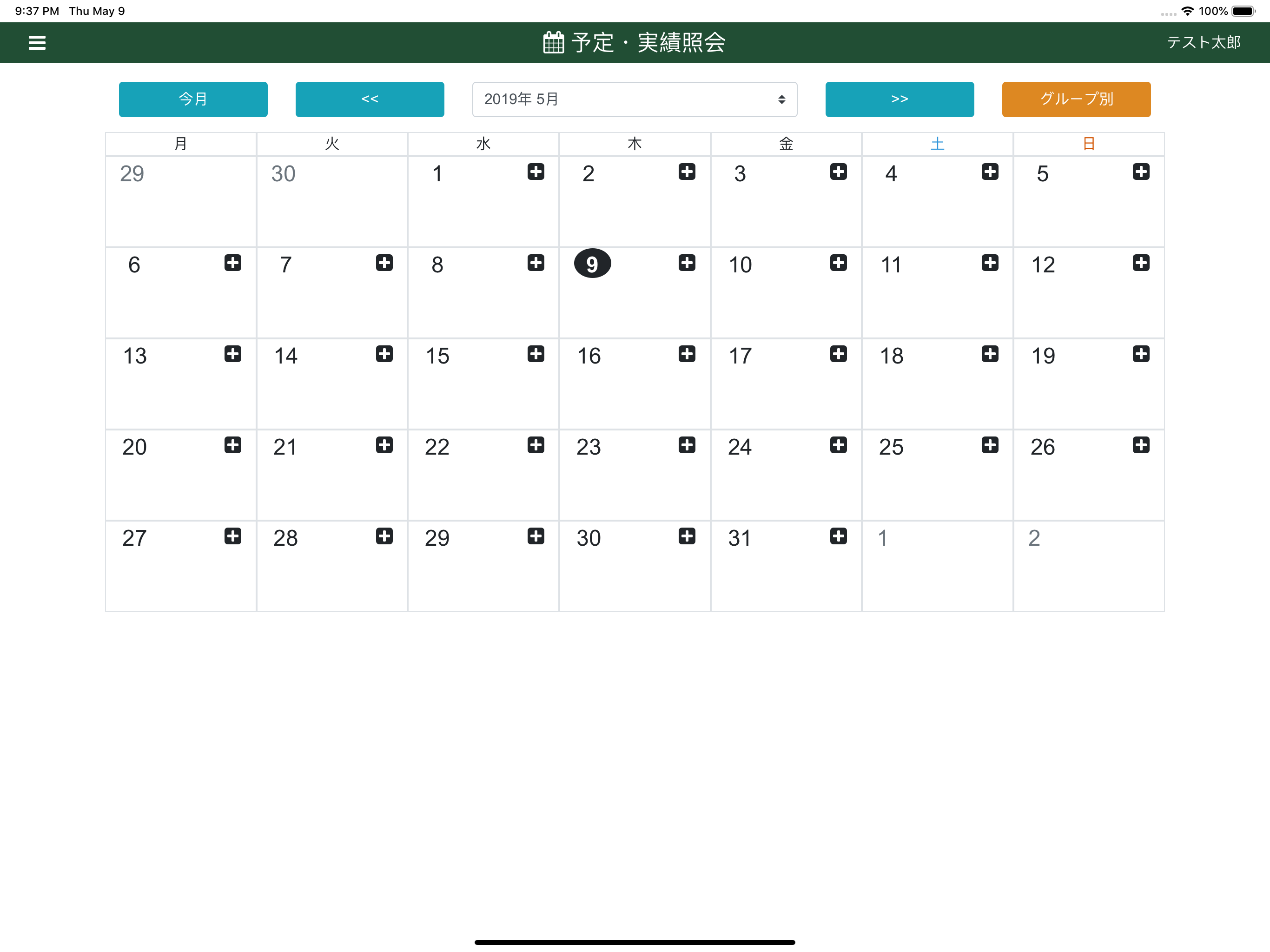The width and height of the screenshot is (1270, 952).
Task: Add an entry on May 28
Action: coord(384,536)
